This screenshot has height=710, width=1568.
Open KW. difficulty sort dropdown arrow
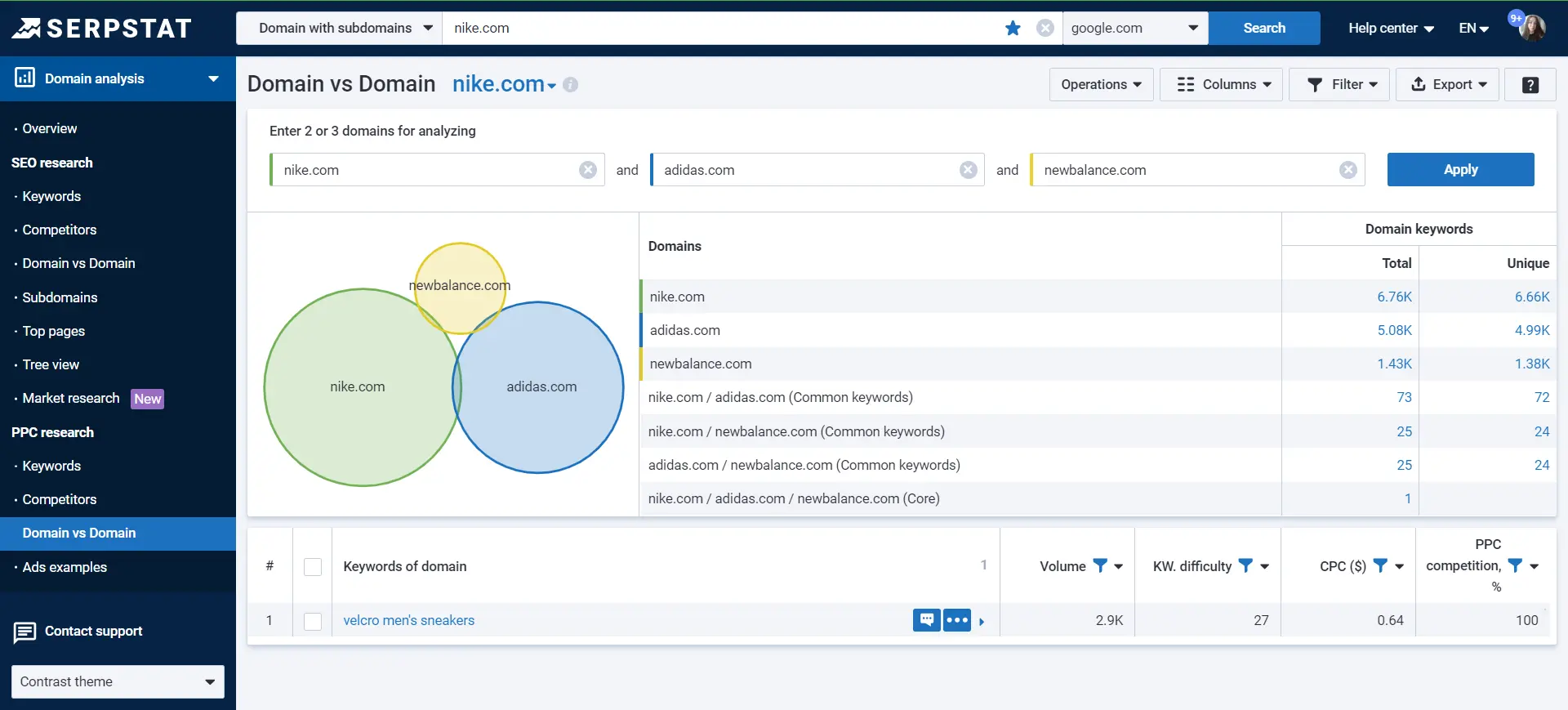(x=1264, y=566)
